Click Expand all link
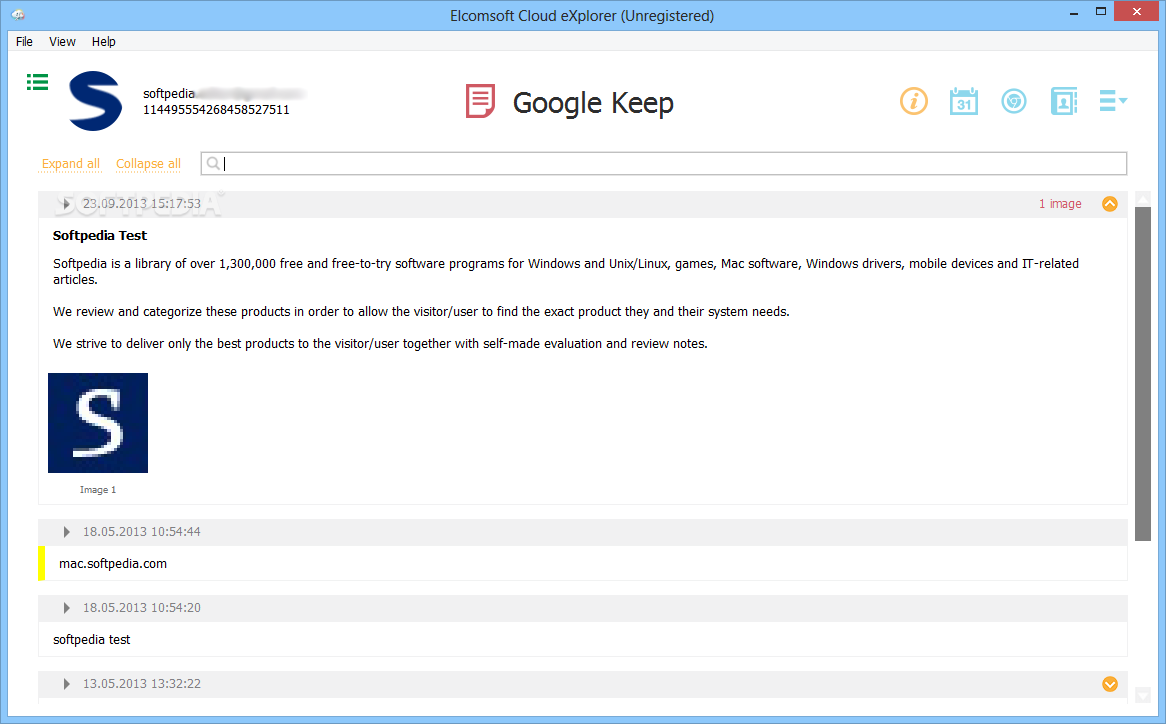Image resolution: width=1166 pixels, height=724 pixels. coord(71,164)
